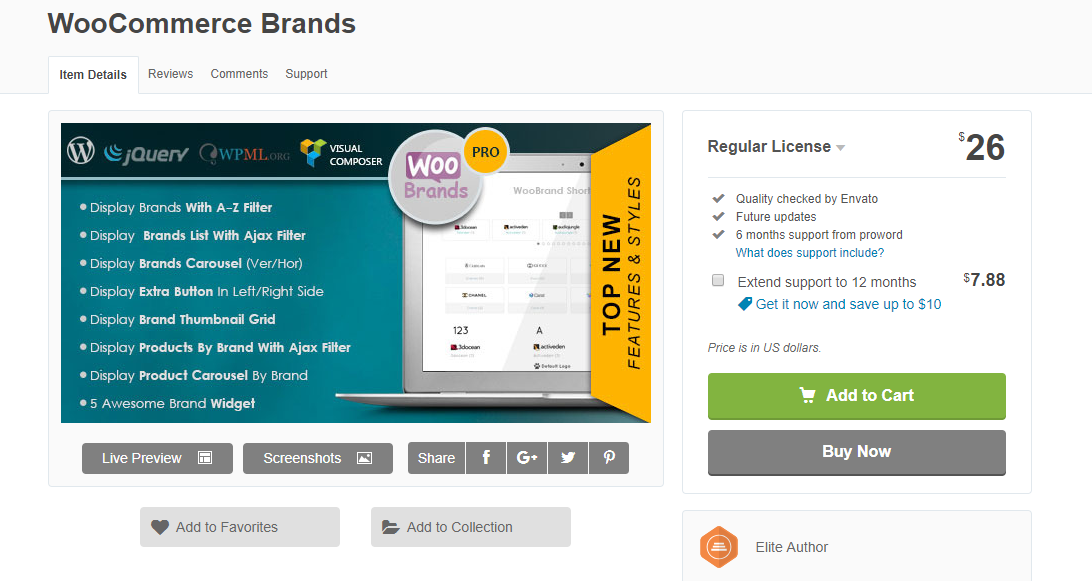The width and height of the screenshot is (1092, 581).
Task: Click Price is in US dollars note
Action: [x=765, y=348]
